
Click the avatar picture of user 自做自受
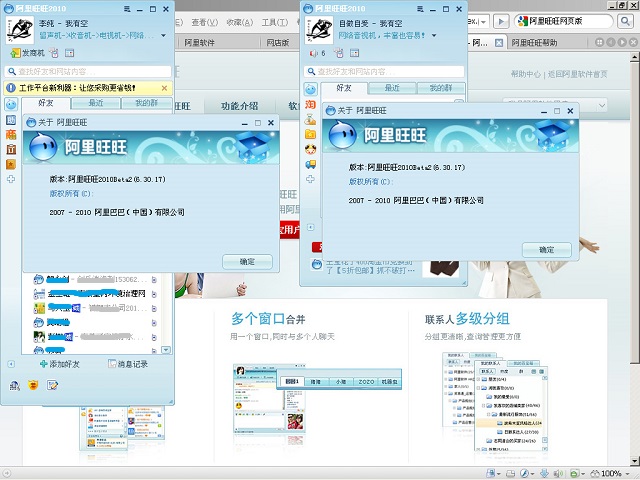point(319,30)
